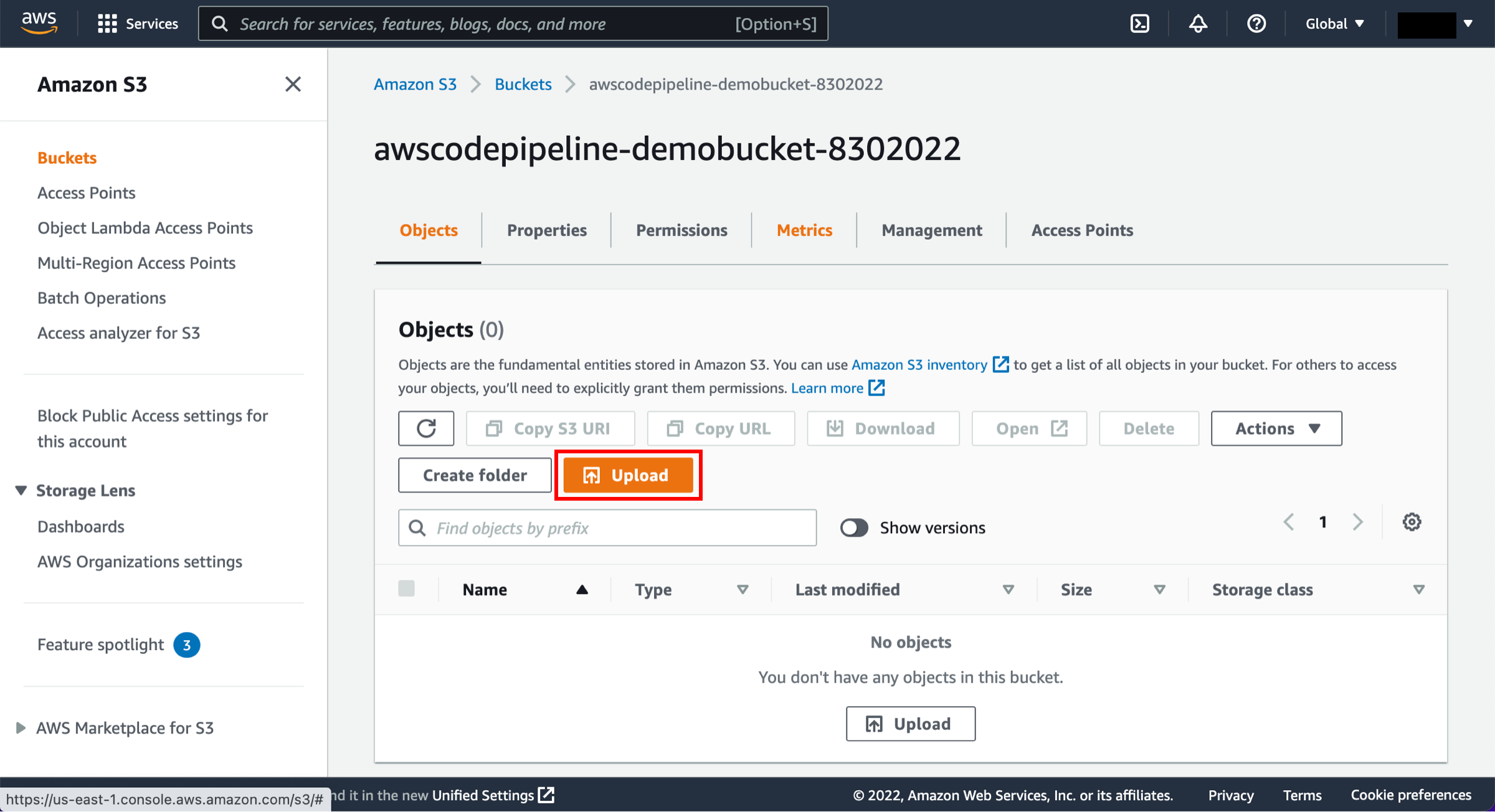Image resolution: width=1495 pixels, height=812 pixels.
Task: Open the AWS home logo
Action: pyautogui.click(x=39, y=24)
